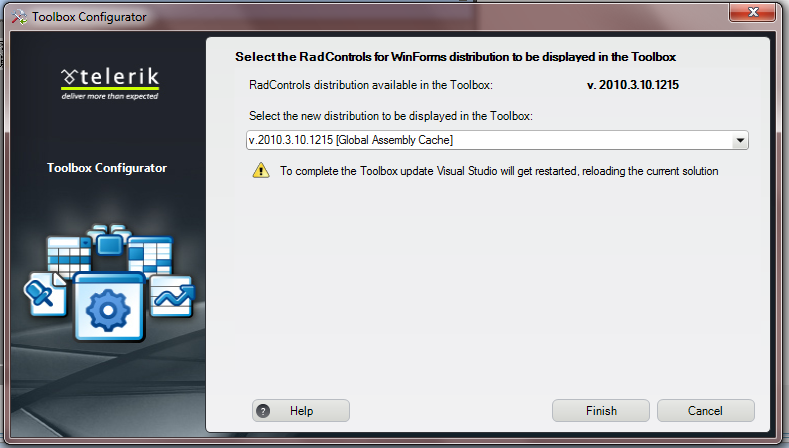Click the chart graph artwork icon
The height and width of the screenshot is (448, 789).
(173, 297)
